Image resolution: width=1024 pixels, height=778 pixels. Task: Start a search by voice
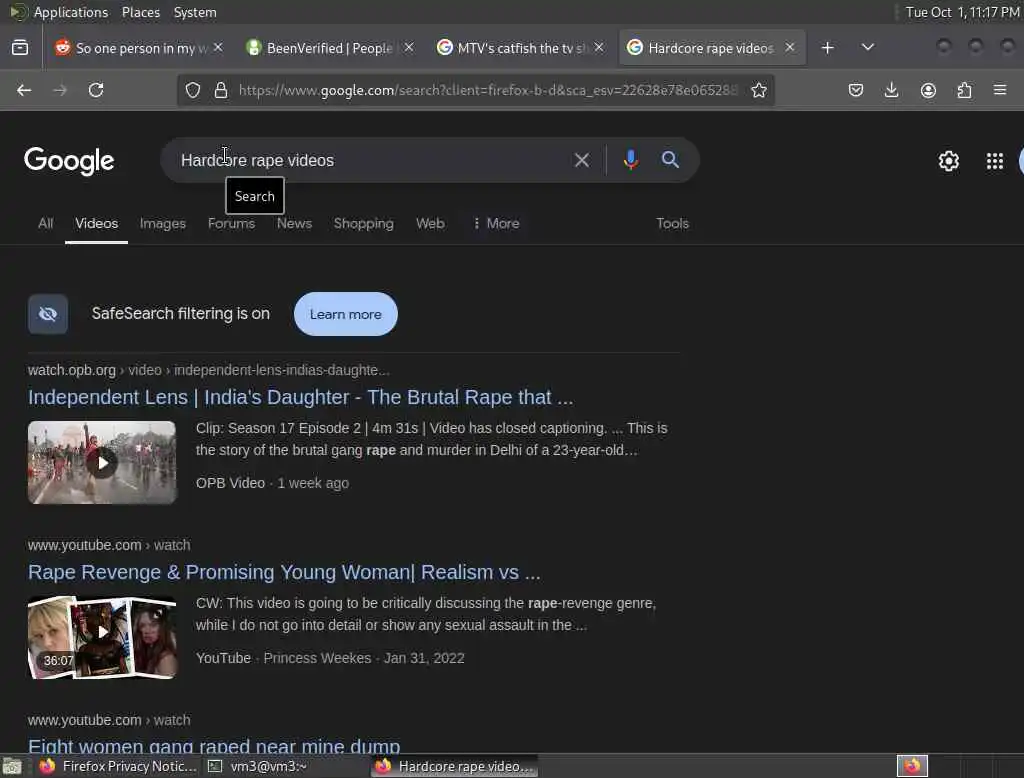coord(630,160)
